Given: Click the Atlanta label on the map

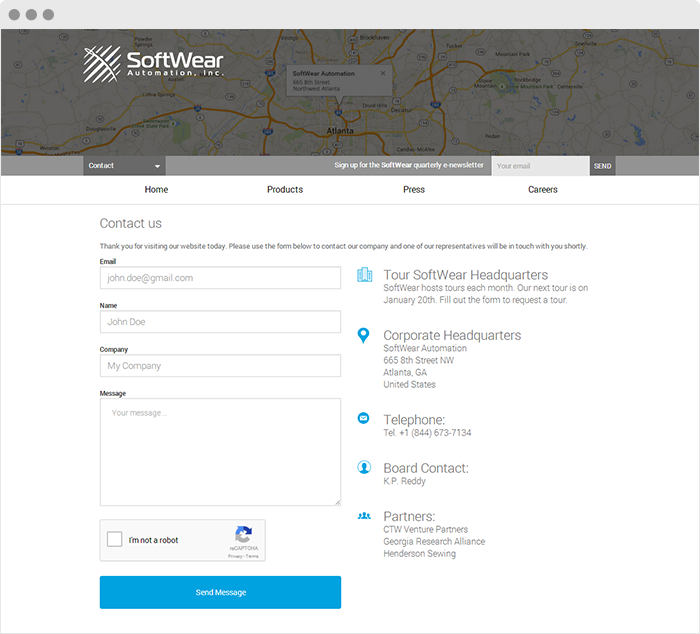Looking at the screenshot, I should tap(340, 131).
